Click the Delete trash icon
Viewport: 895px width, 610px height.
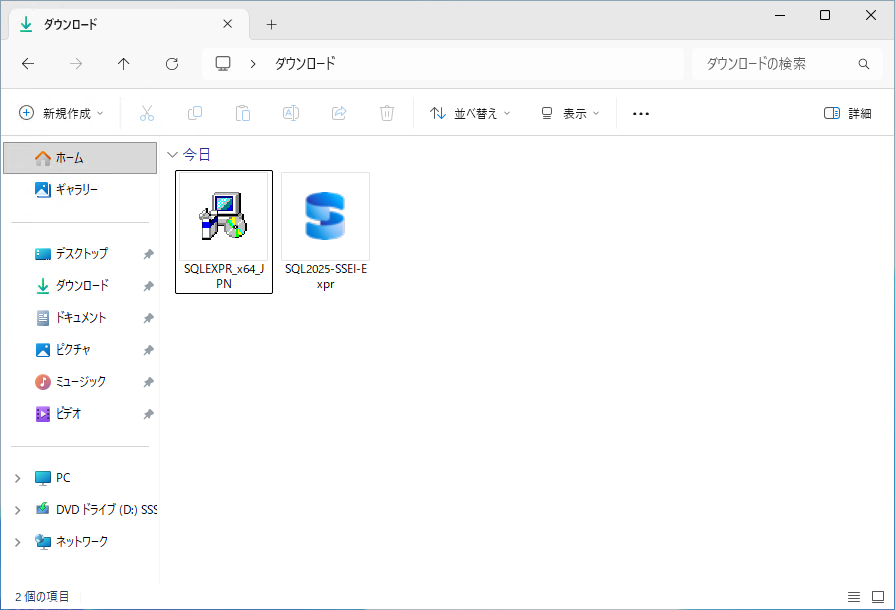(x=387, y=113)
